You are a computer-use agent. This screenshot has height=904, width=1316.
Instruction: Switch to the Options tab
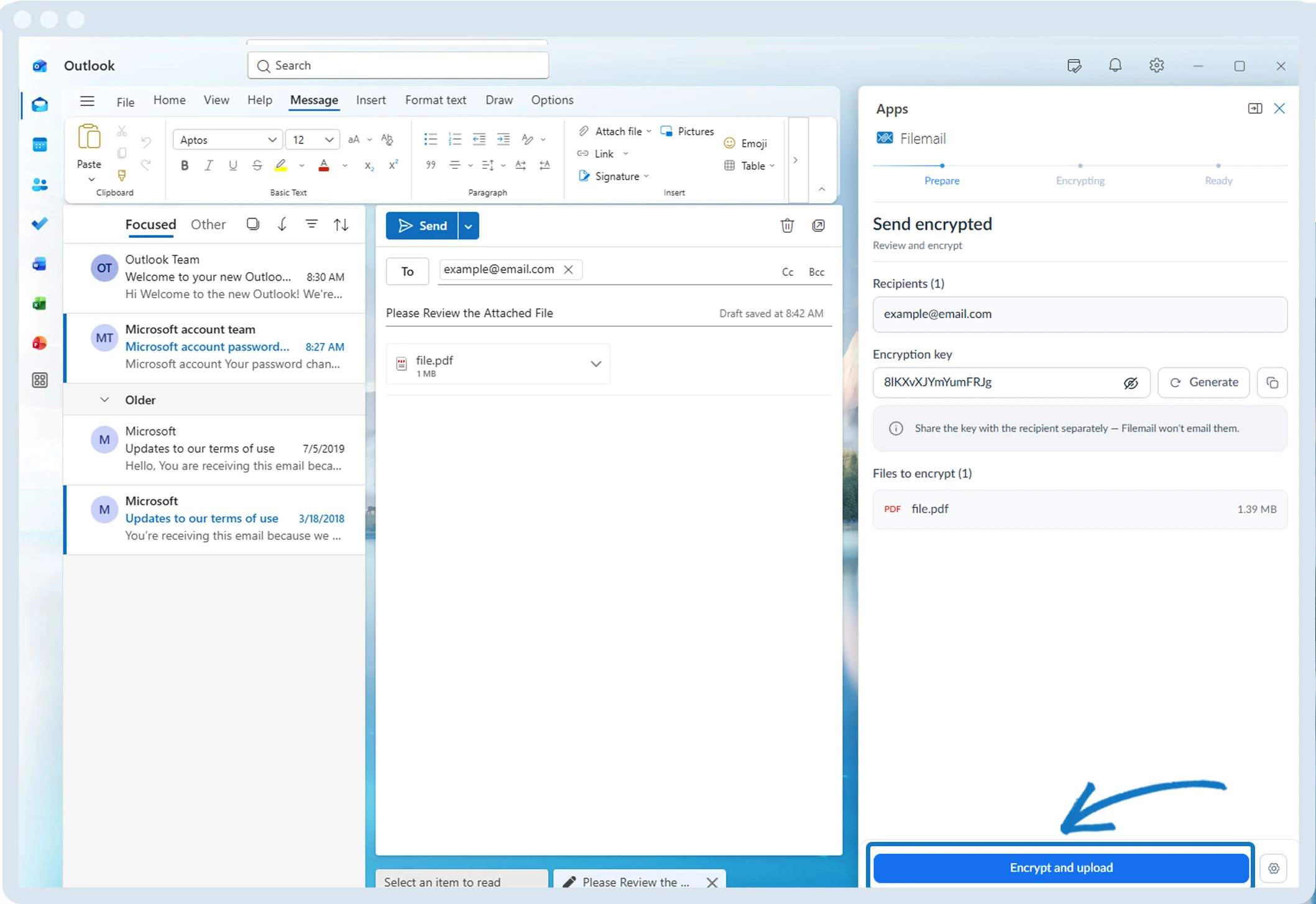click(x=552, y=100)
